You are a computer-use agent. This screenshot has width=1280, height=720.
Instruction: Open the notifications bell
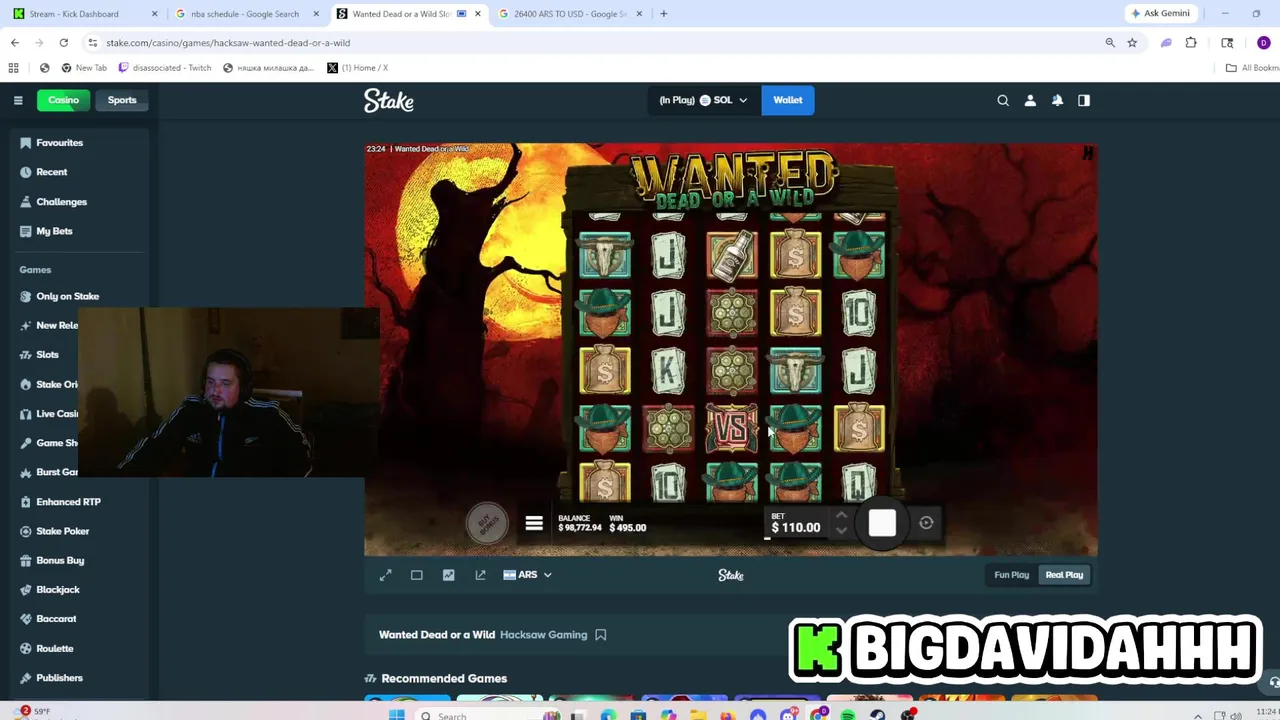pos(1057,100)
